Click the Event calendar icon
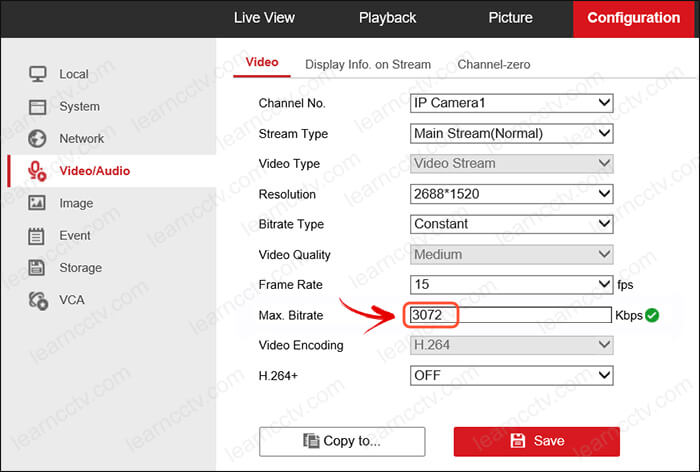Viewport: 700px width, 472px height. [x=38, y=236]
